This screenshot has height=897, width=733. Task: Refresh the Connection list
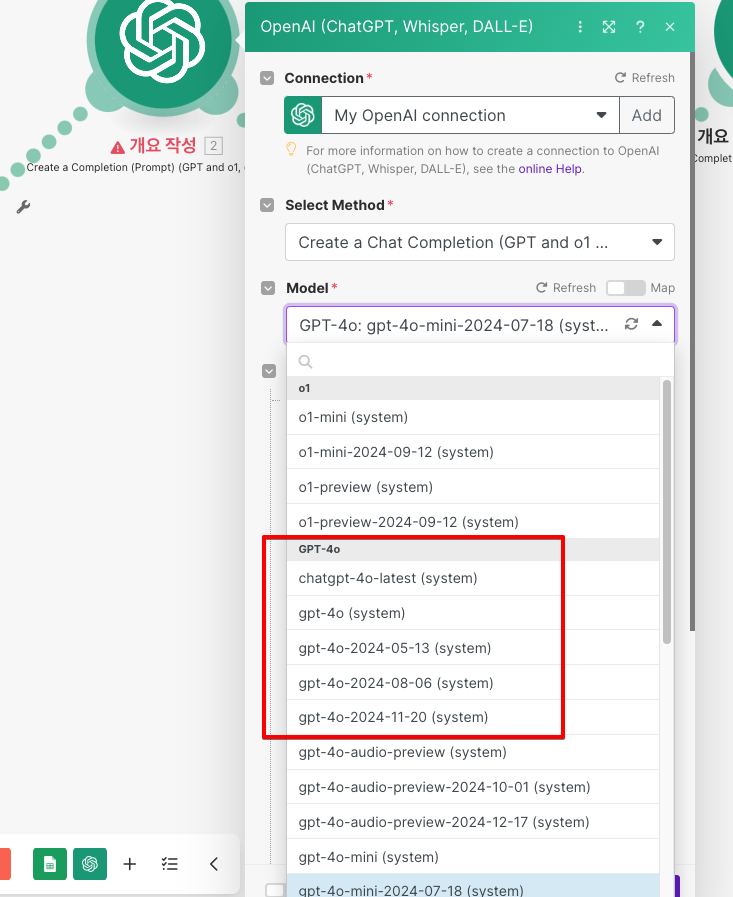click(644, 78)
